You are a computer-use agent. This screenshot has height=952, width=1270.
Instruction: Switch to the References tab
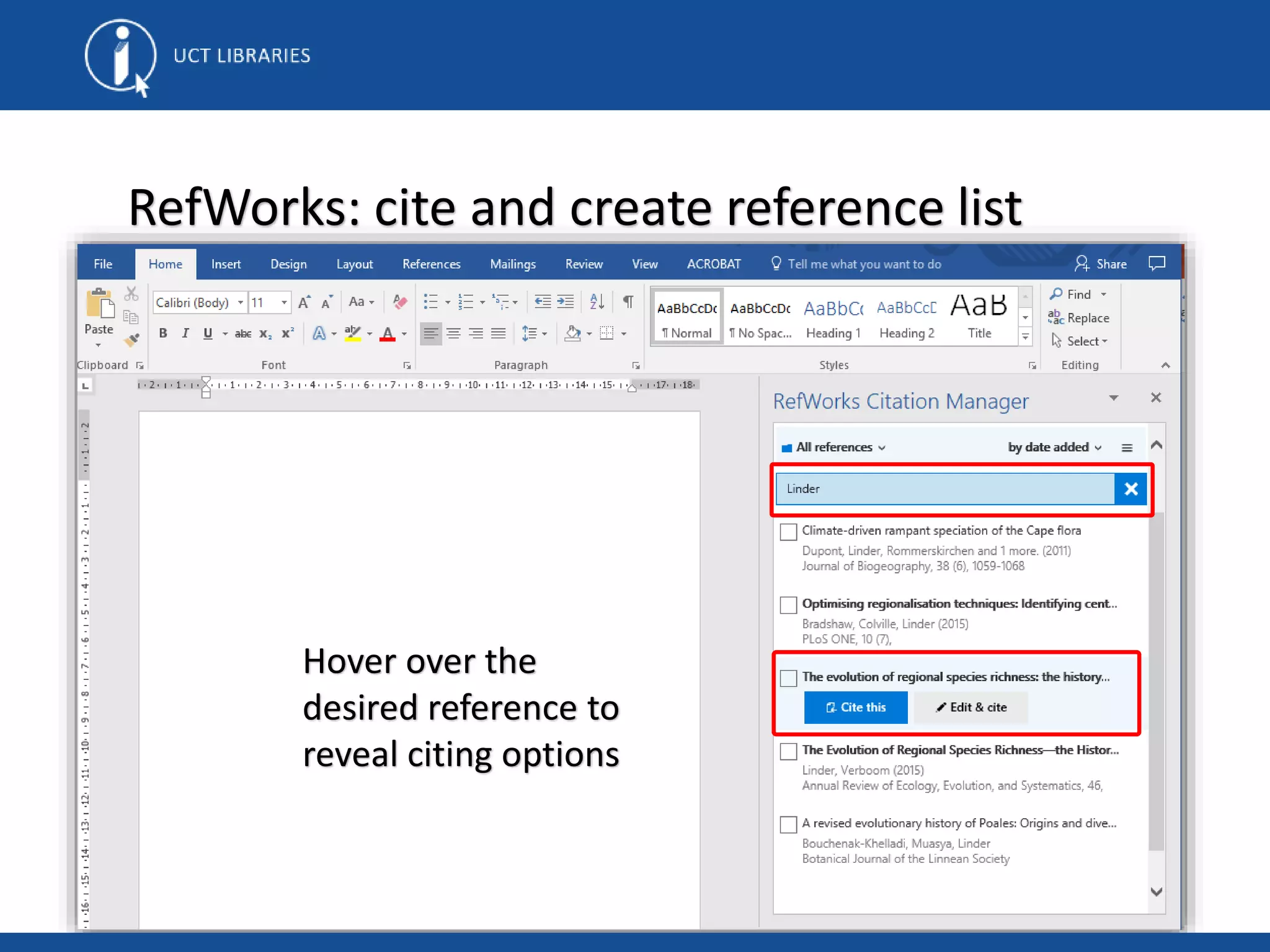pyautogui.click(x=432, y=264)
